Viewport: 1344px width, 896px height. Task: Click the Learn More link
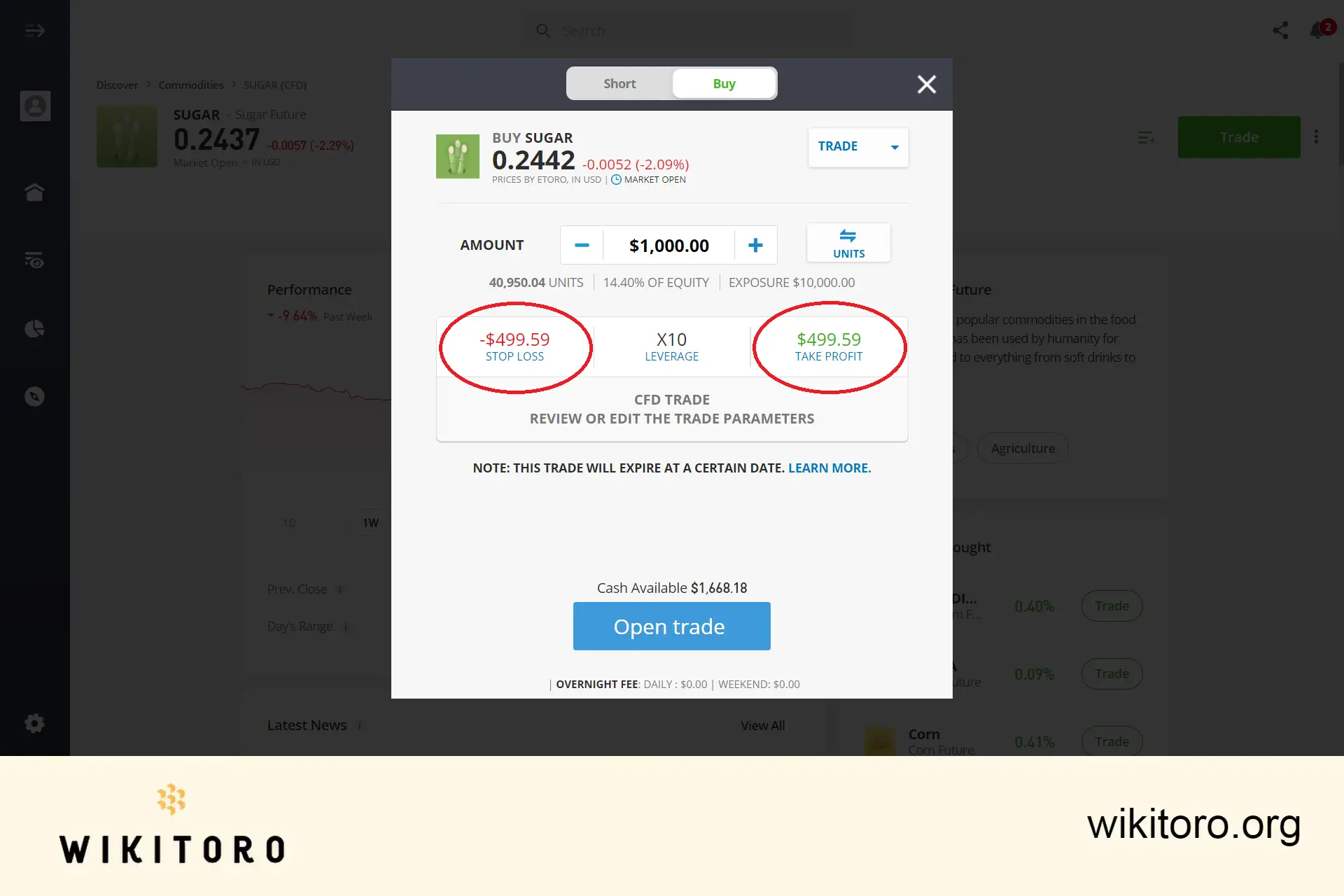click(829, 468)
